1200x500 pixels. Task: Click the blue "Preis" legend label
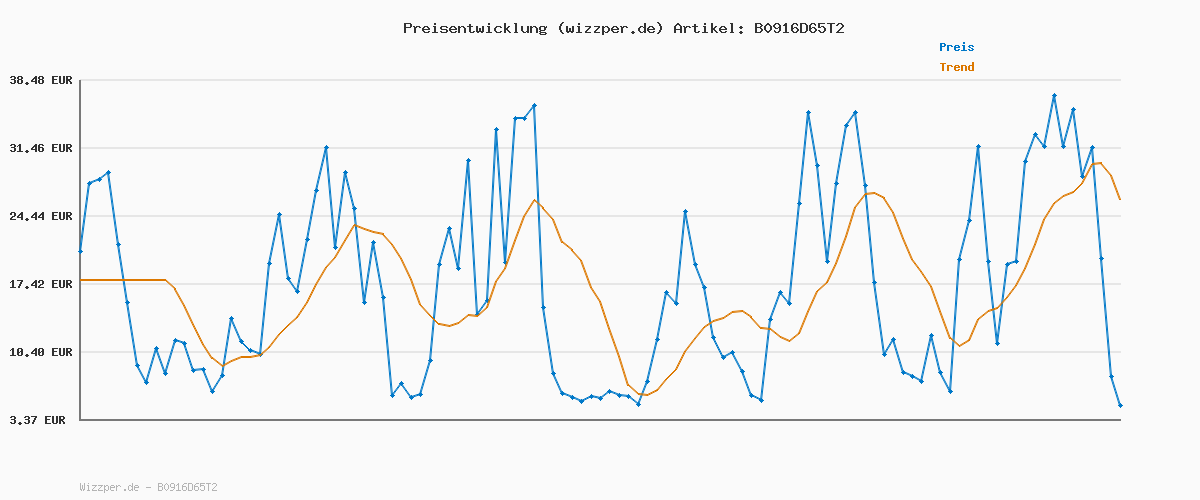[x=956, y=47]
